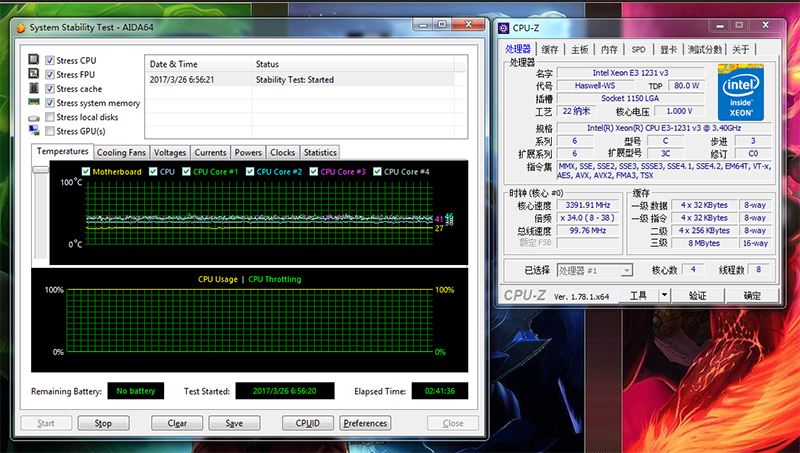800x453 pixels.
Task: Open the 缓存 tab in CPU-Z
Action: pos(550,49)
